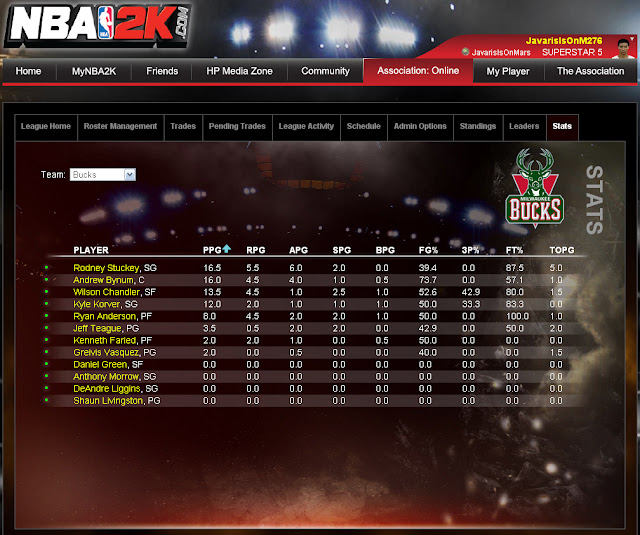Open the Community menu
Screen dimensions: 640x535
click(x=325, y=71)
